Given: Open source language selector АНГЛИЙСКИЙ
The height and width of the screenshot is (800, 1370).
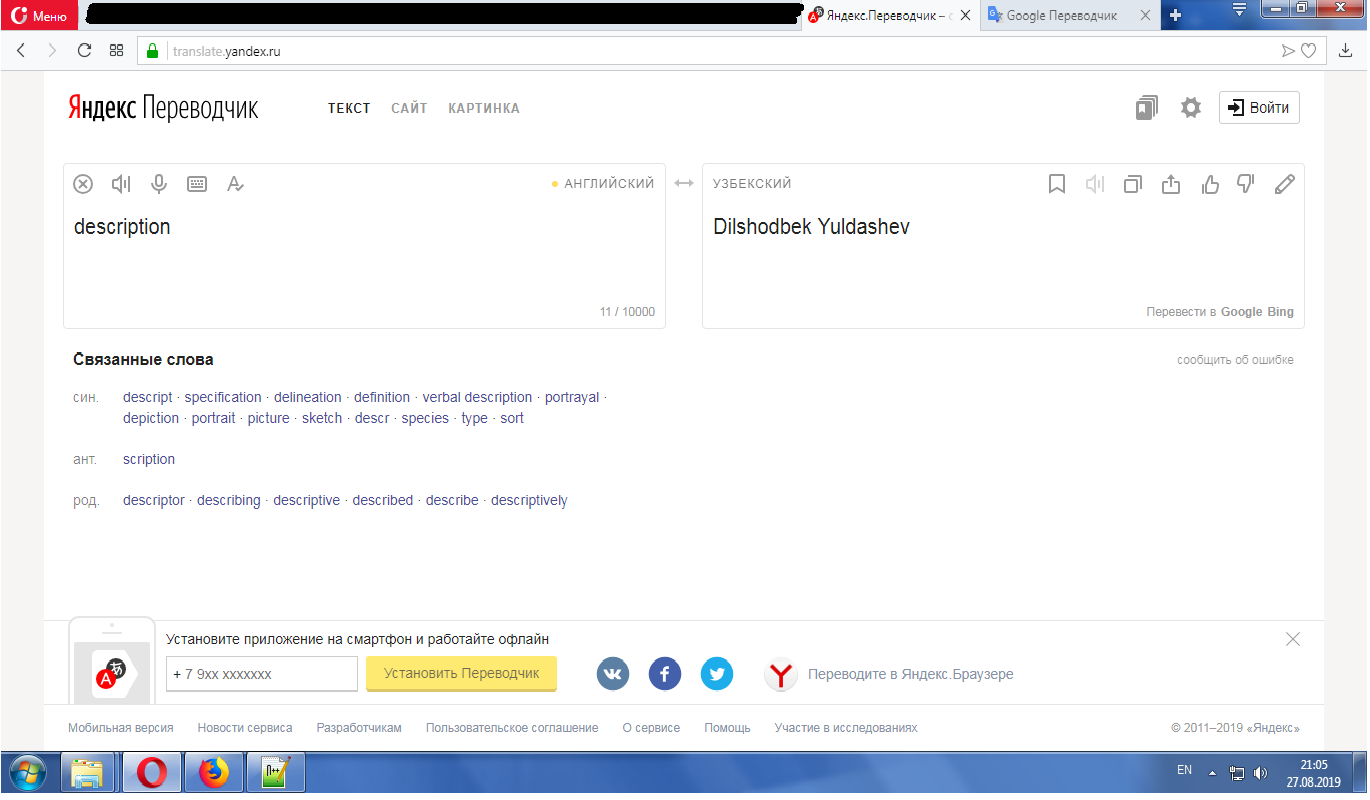Looking at the screenshot, I should (608, 184).
